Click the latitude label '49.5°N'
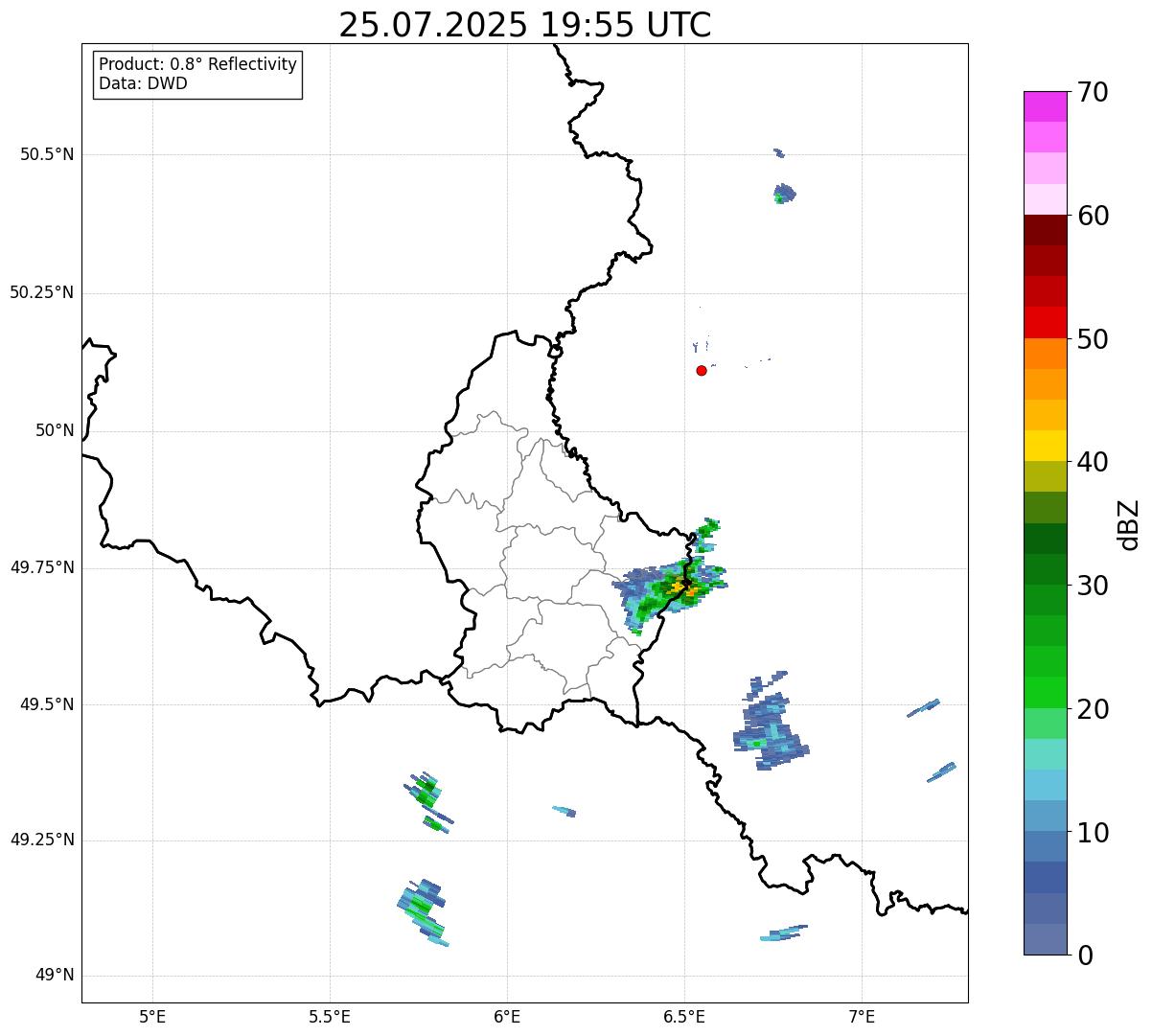 [x=46, y=704]
